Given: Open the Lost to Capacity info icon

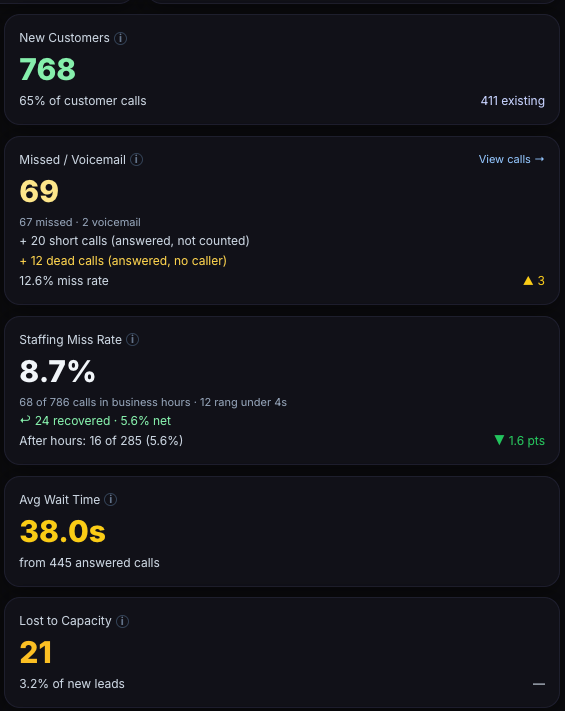Looking at the screenshot, I should pos(122,621).
